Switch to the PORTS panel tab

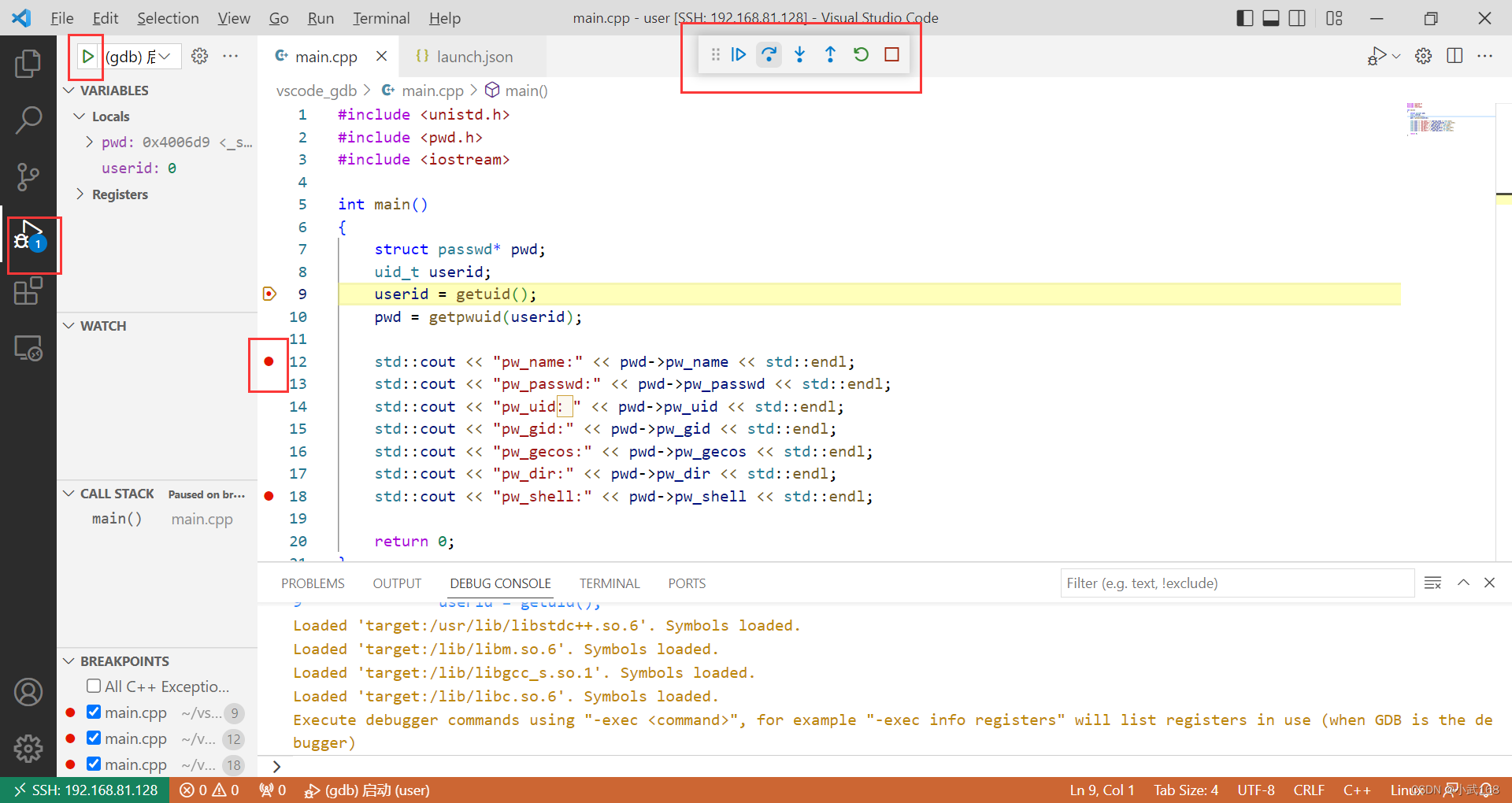[687, 583]
